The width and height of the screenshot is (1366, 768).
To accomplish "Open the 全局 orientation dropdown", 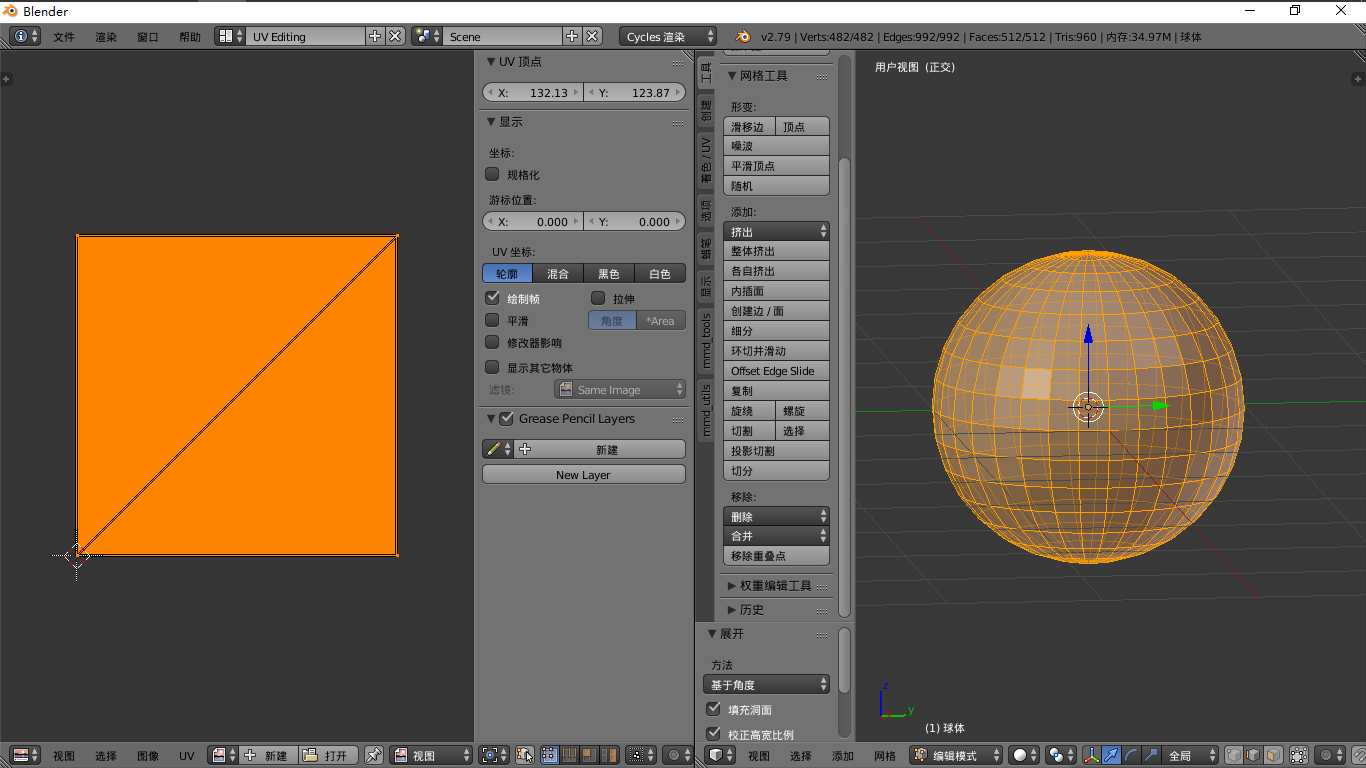I will tap(1192, 755).
